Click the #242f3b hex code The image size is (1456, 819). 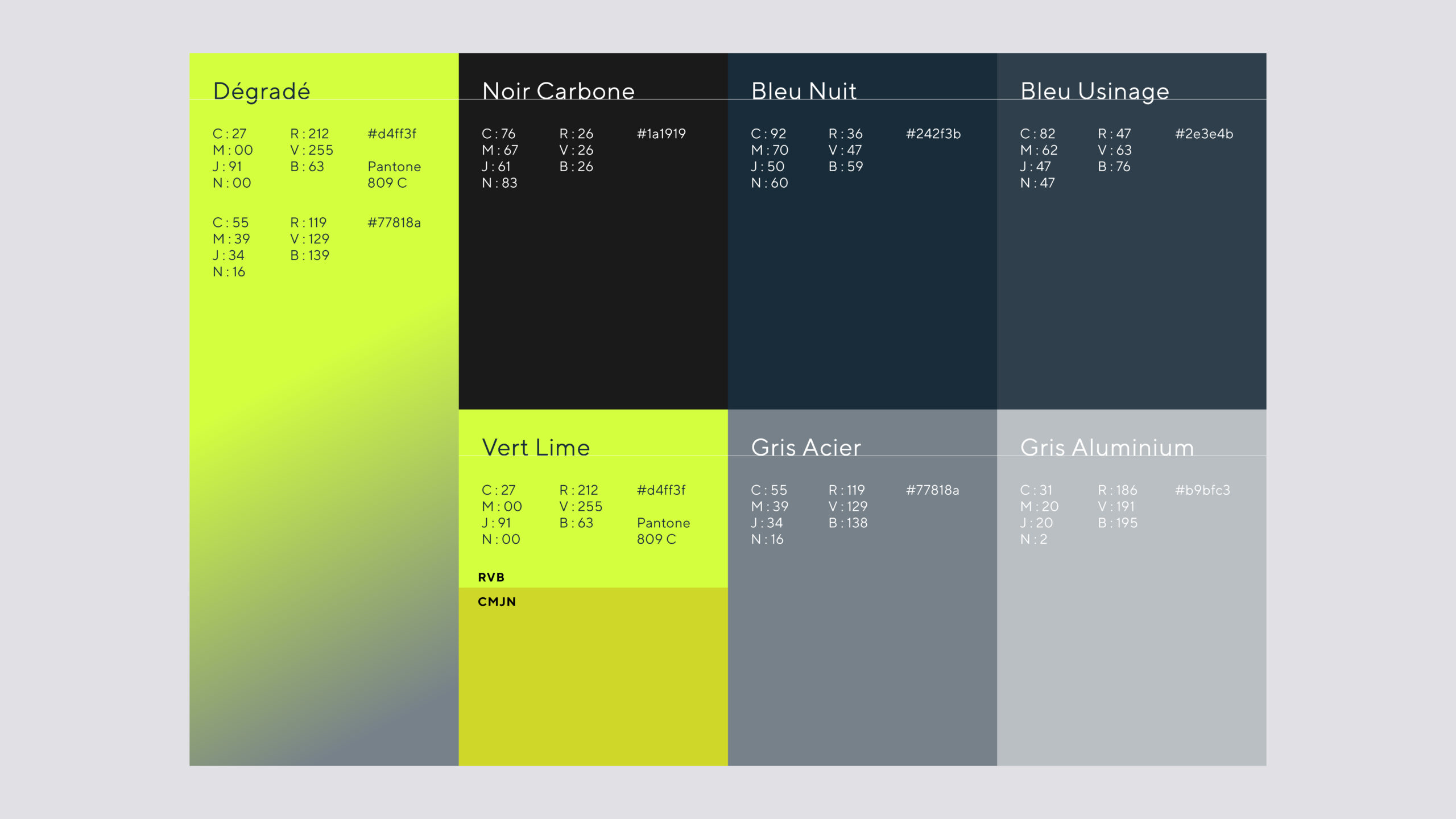933,134
